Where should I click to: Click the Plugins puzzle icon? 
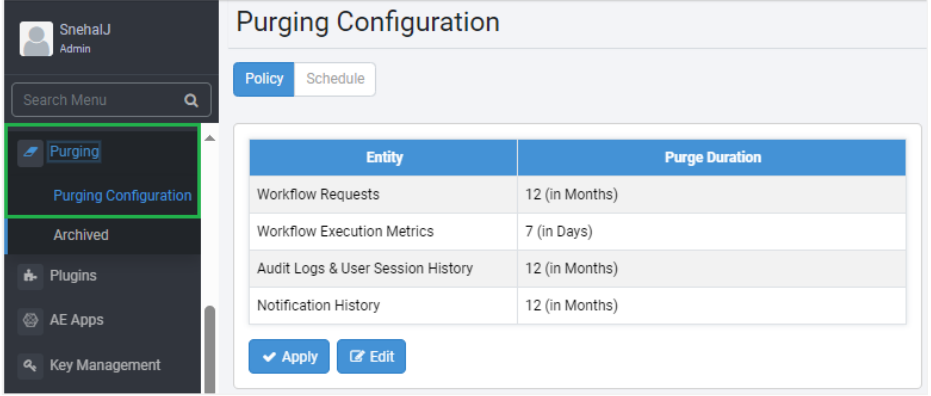(x=30, y=276)
